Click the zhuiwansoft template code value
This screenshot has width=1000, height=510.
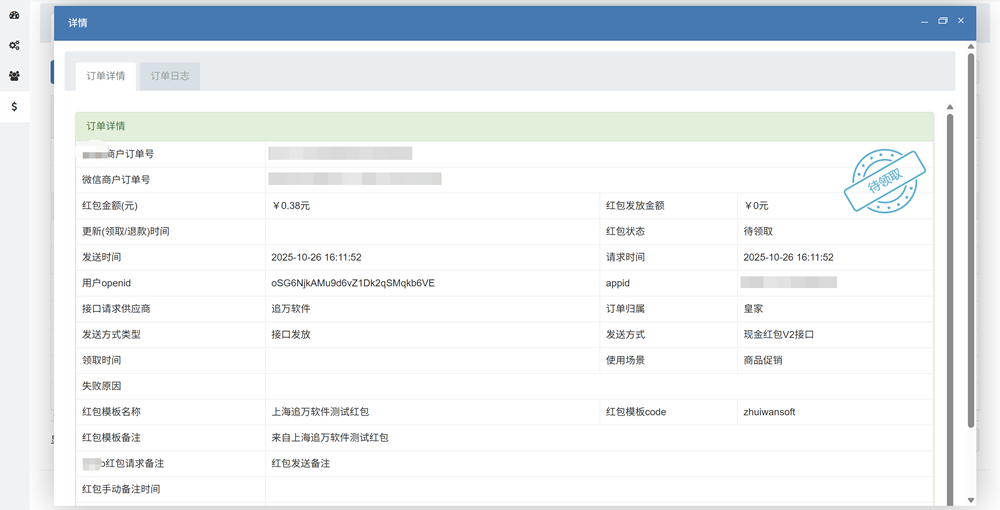pos(769,412)
